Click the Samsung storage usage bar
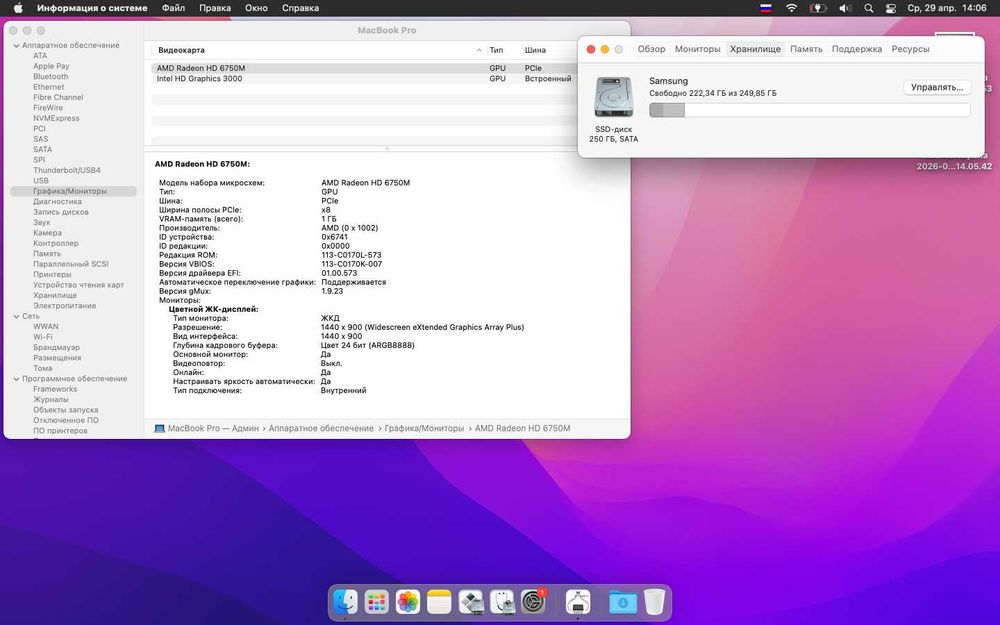This screenshot has height=625, width=1000. (809, 110)
